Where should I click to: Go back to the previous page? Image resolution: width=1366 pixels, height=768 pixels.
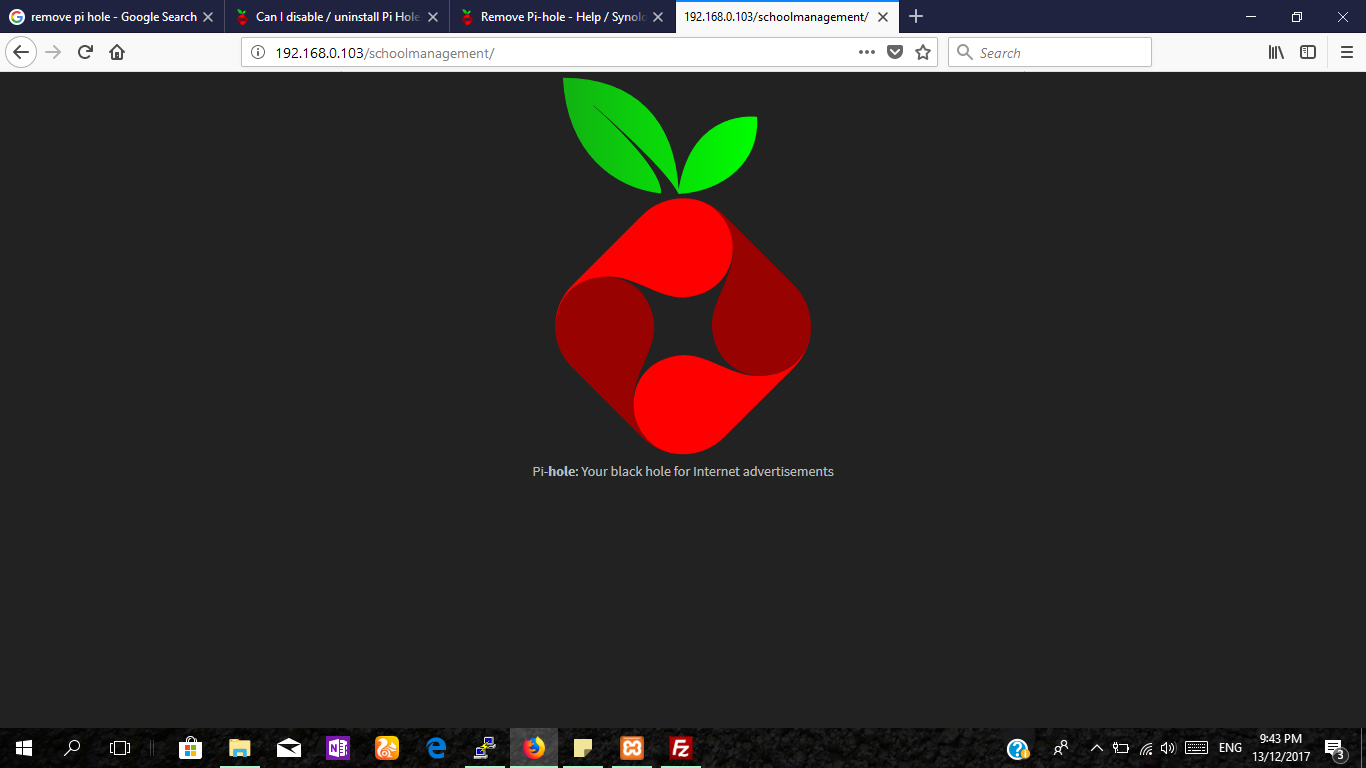(21, 52)
